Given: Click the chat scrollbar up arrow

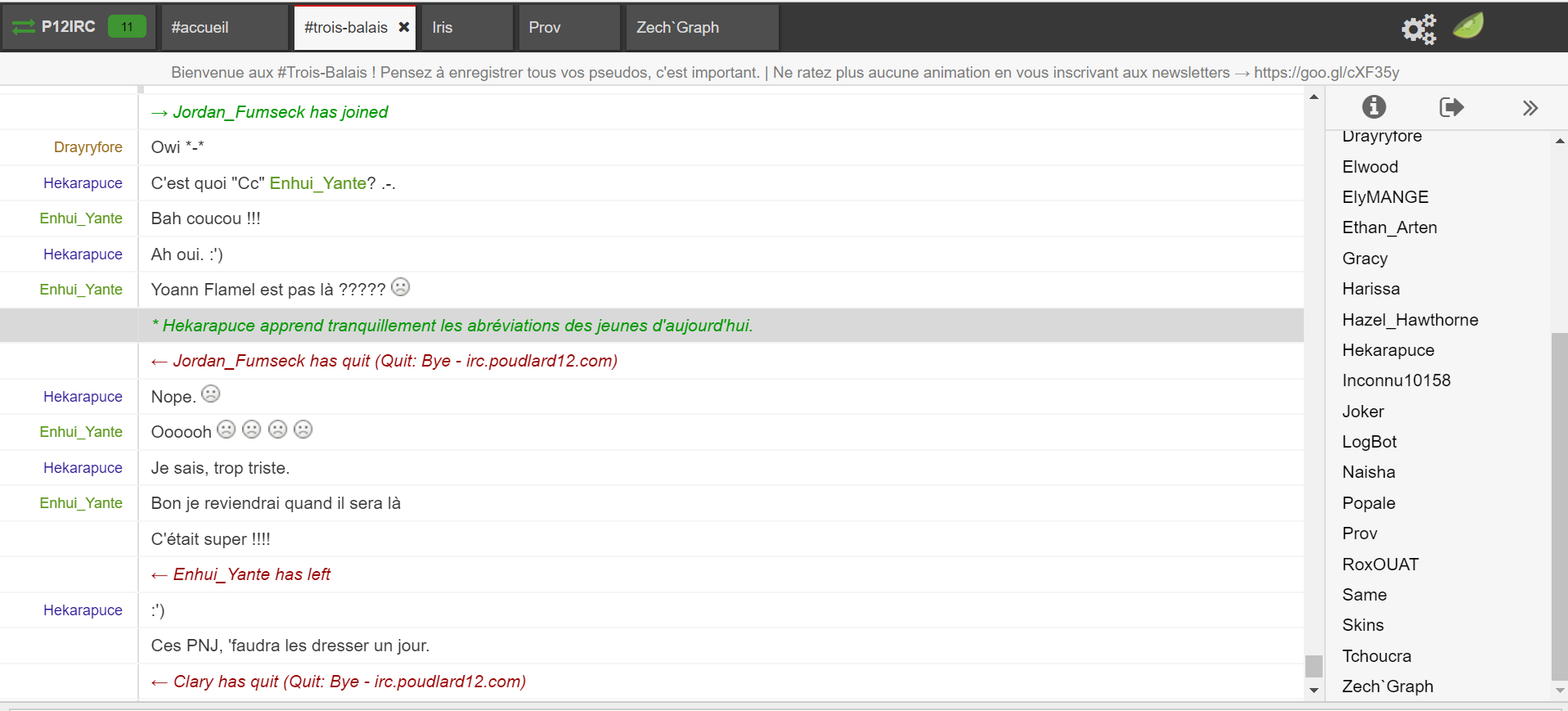Looking at the screenshot, I should pyautogui.click(x=1314, y=97).
